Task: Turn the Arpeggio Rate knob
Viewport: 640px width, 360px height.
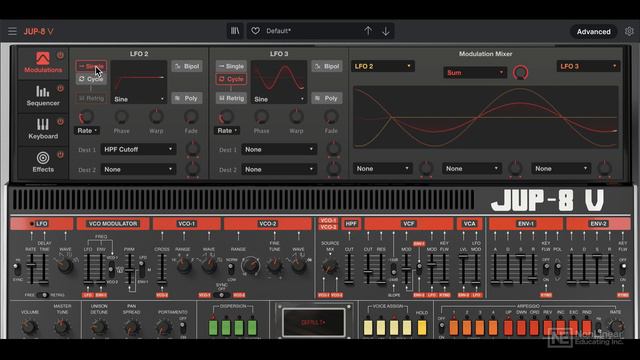Action: tap(616, 326)
